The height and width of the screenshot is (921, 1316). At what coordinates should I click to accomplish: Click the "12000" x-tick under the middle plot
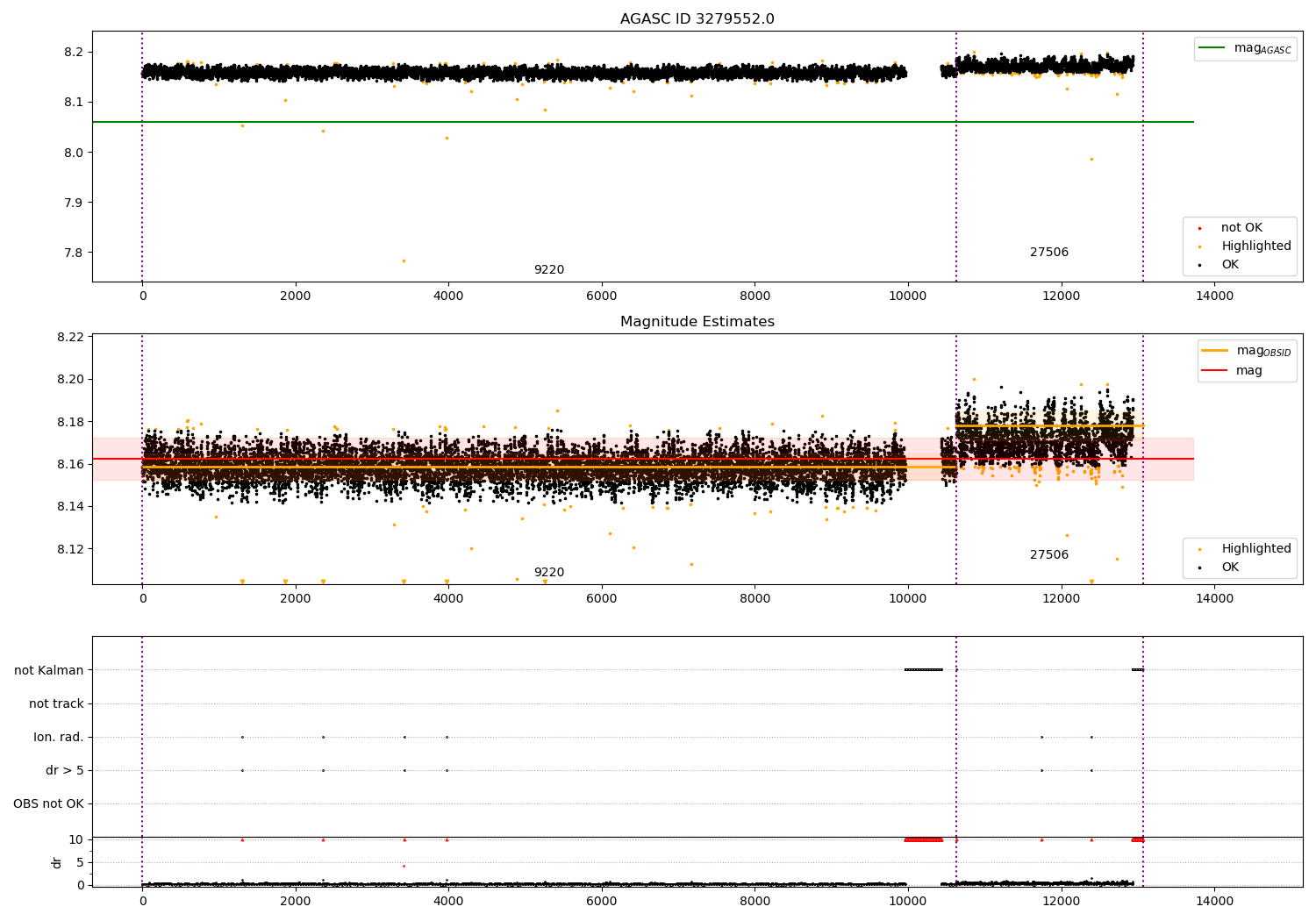click(x=1062, y=599)
